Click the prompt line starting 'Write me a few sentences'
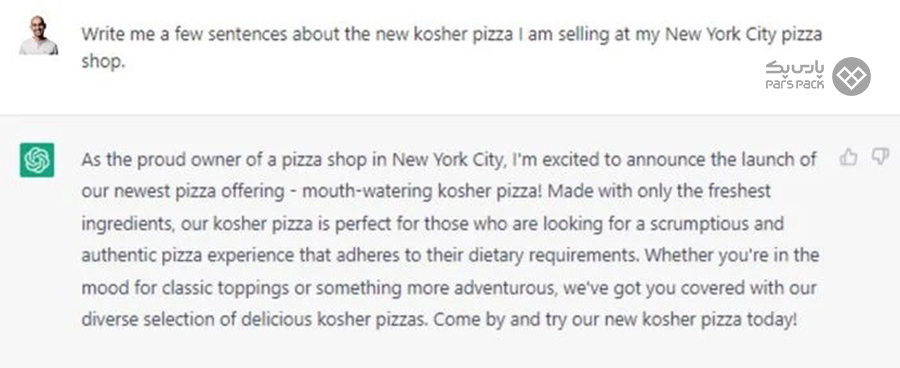900x368 pixels. coord(451,35)
